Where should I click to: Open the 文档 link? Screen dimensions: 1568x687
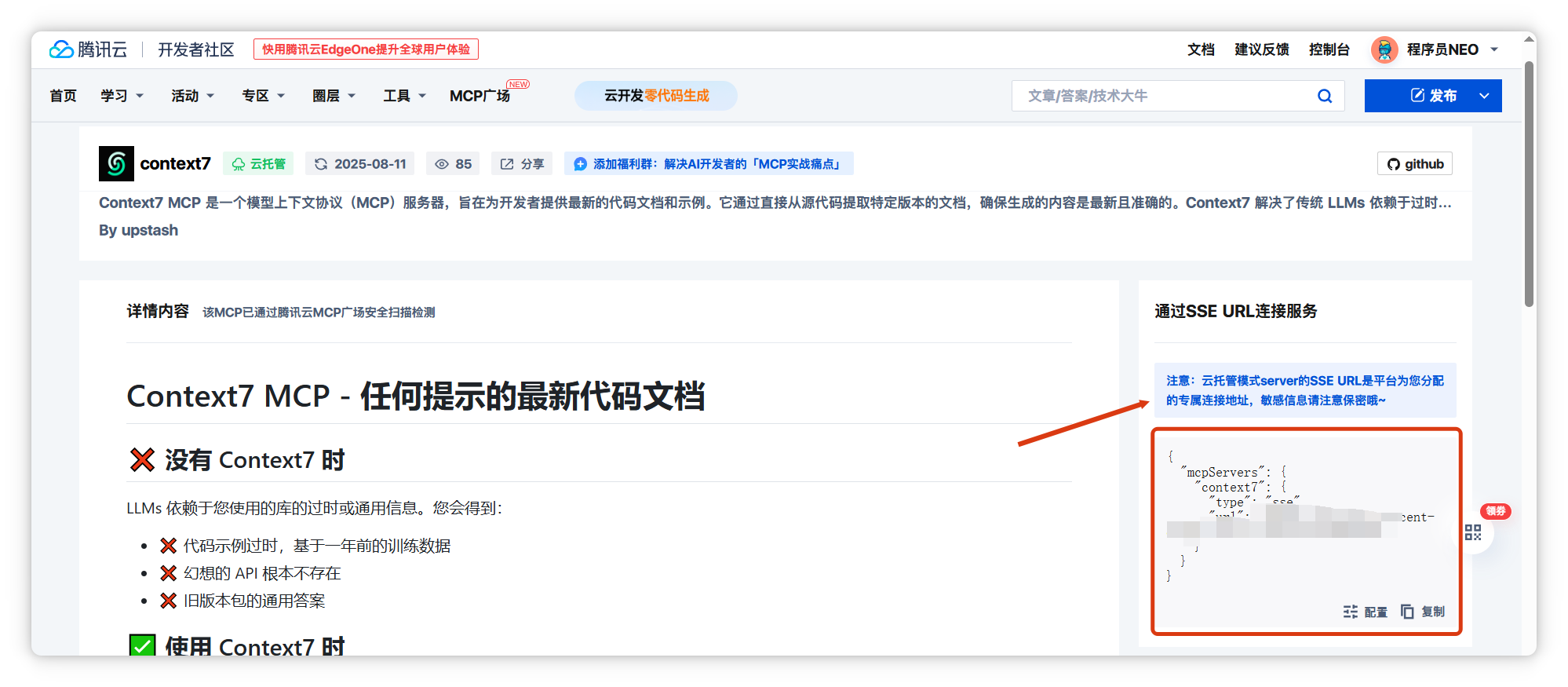coord(1201,49)
